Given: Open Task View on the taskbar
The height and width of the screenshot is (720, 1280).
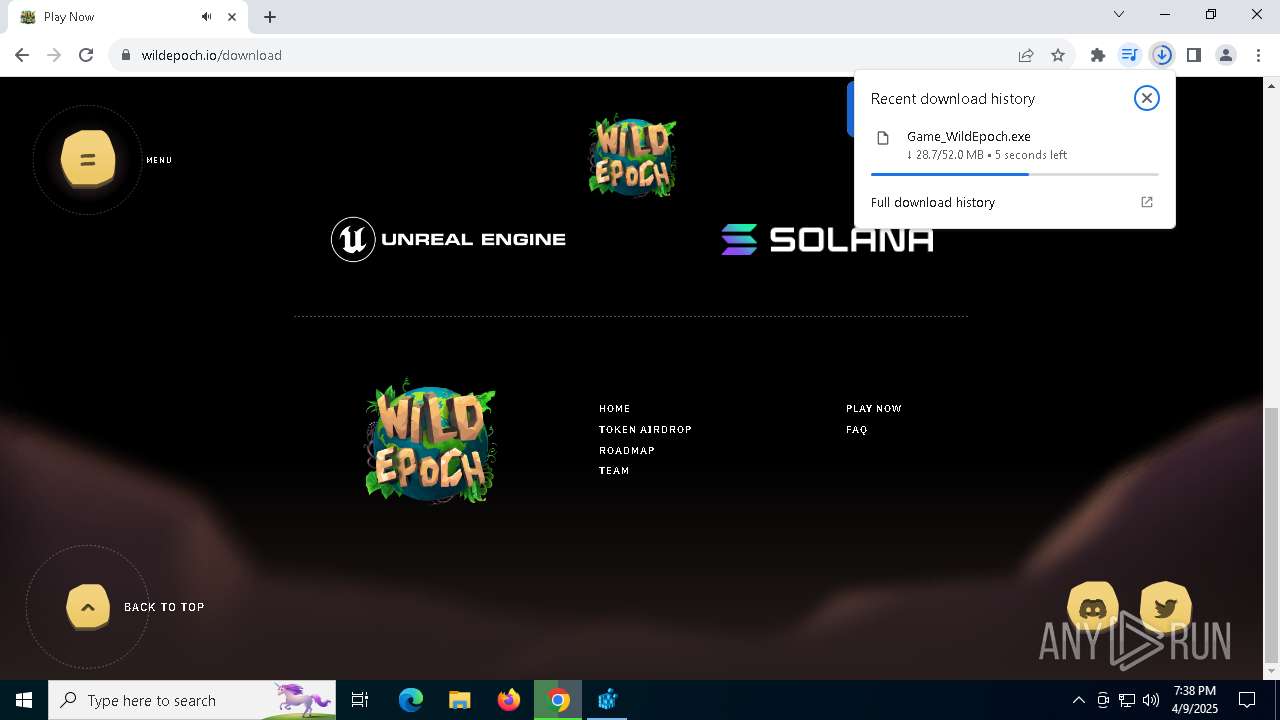Looking at the screenshot, I should pyautogui.click(x=361, y=700).
